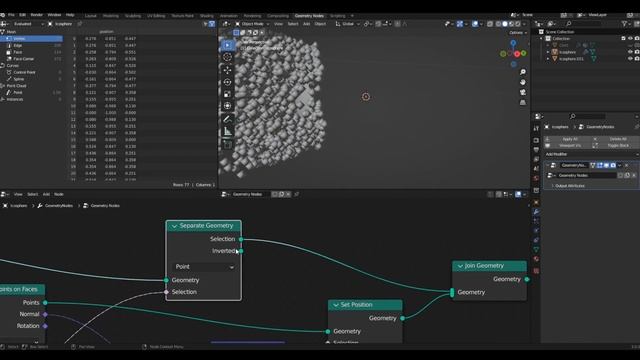The image size is (640, 360).
Task: Select solid viewport shading mode
Action: click(505, 24)
